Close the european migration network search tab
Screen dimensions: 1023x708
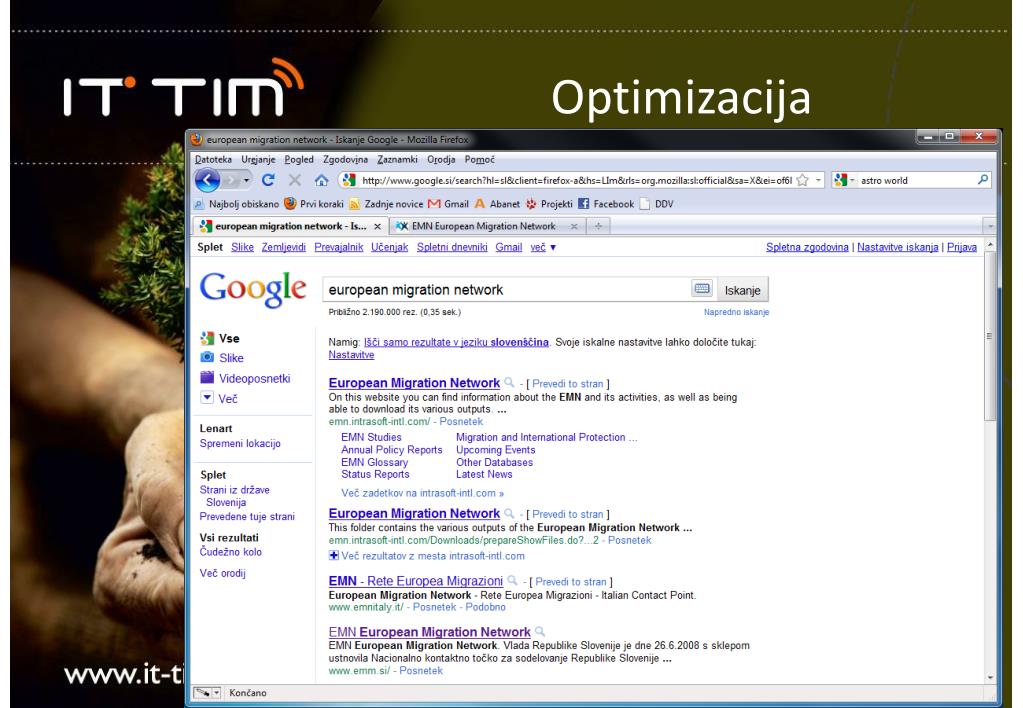(377, 226)
